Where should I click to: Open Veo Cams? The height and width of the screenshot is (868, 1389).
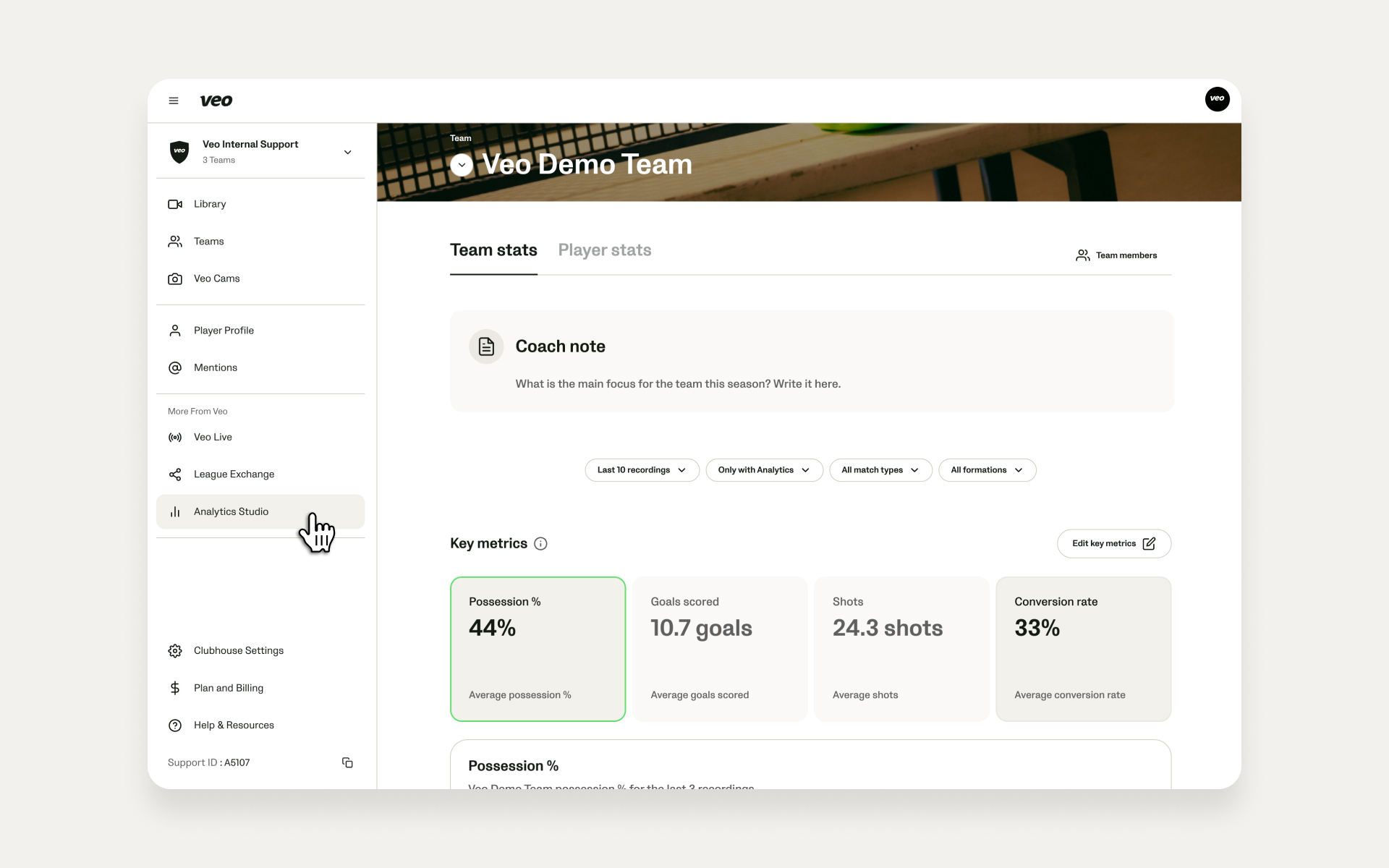point(216,278)
